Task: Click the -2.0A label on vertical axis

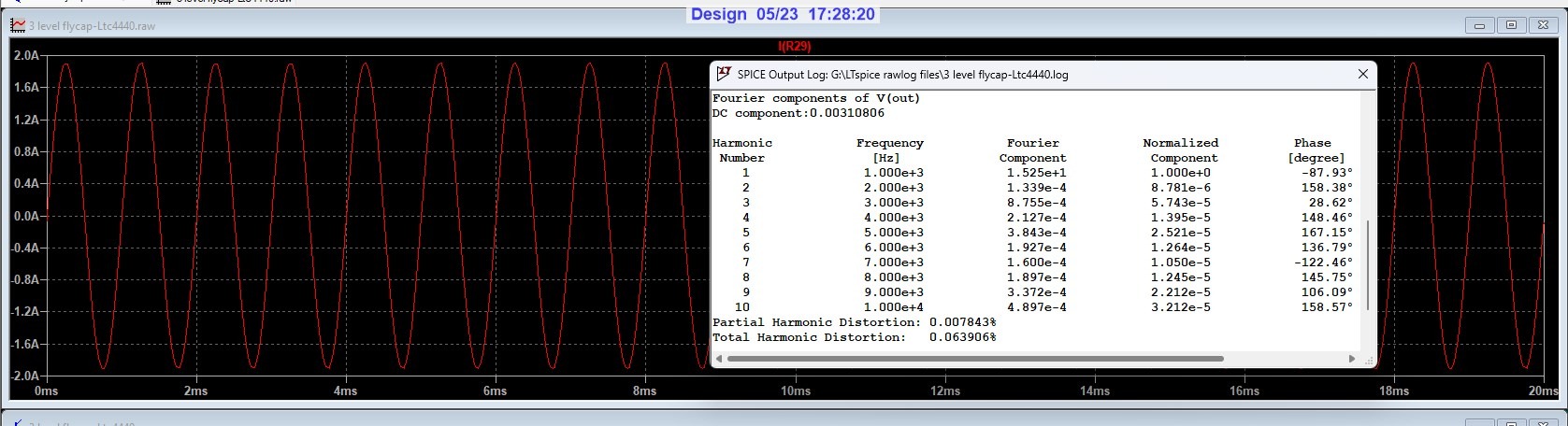Action: (x=24, y=376)
